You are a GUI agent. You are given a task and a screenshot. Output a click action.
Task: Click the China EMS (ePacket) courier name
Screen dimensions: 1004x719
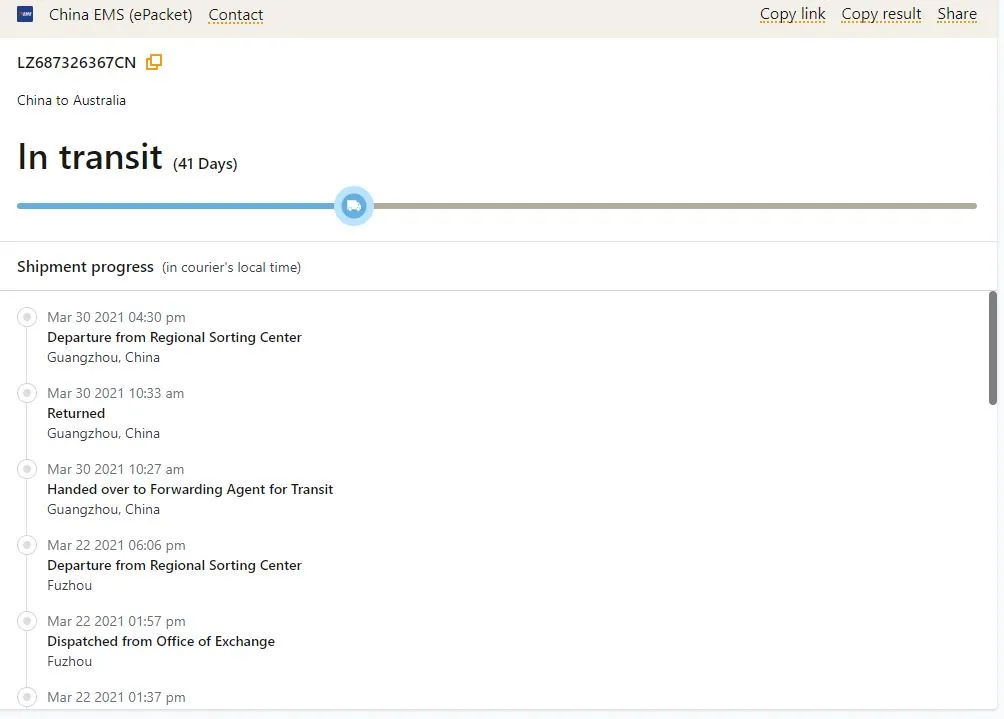[120, 15]
